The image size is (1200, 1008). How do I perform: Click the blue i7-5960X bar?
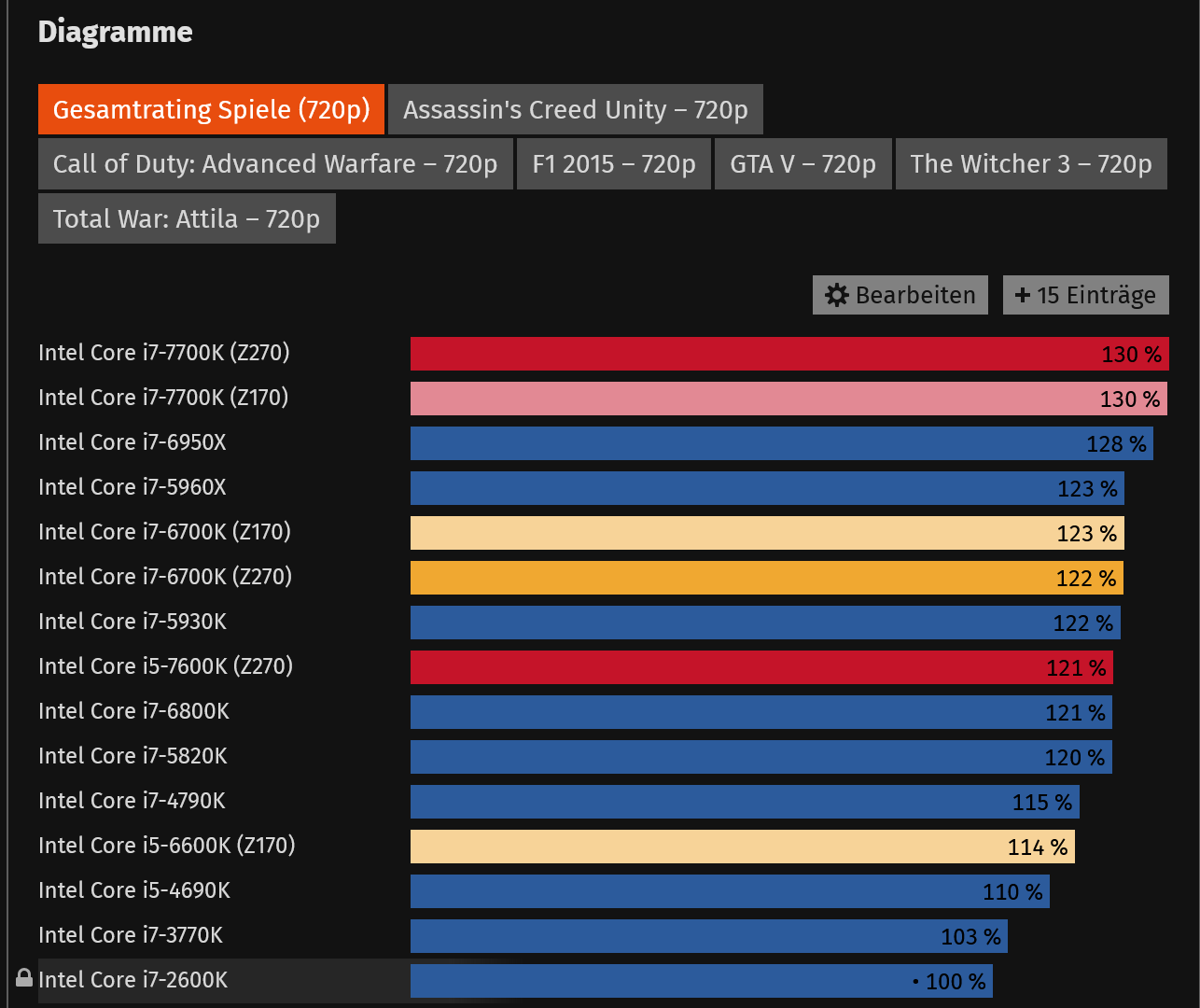pos(767,488)
